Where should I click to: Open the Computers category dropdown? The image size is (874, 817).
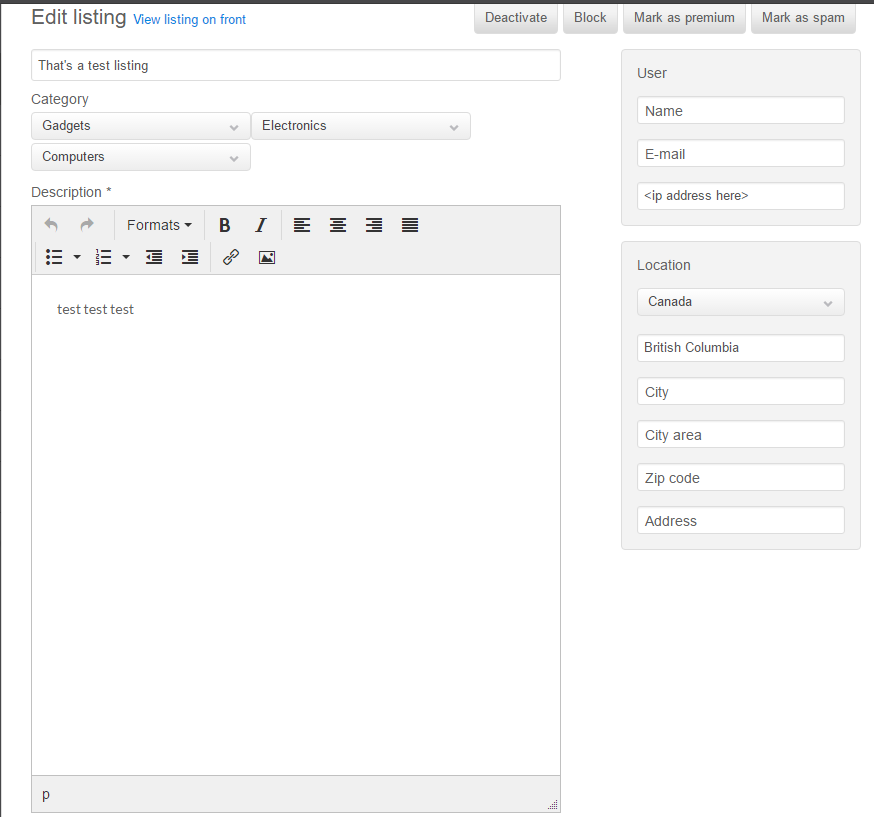[140, 157]
